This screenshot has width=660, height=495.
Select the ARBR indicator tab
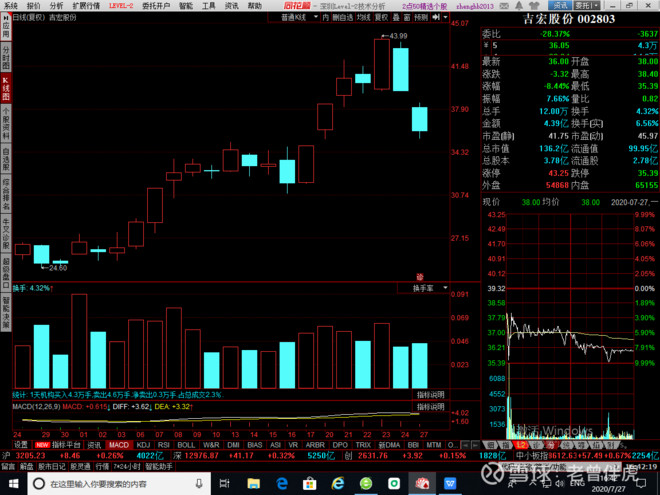[315, 445]
